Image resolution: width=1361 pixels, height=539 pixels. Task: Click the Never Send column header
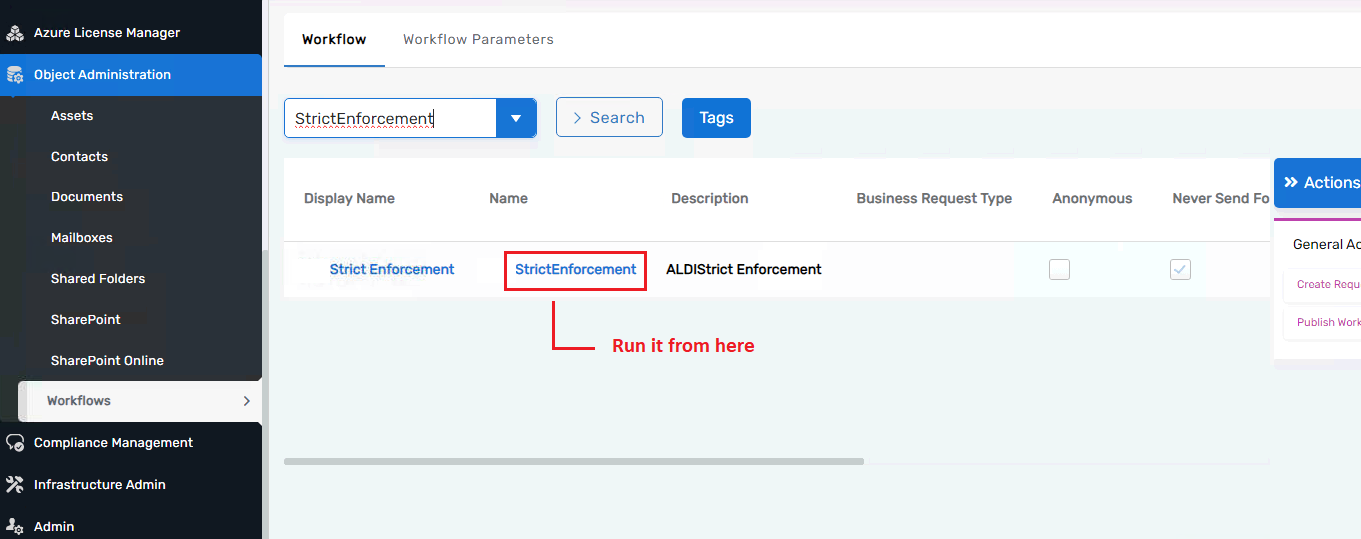coord(1220,199)
